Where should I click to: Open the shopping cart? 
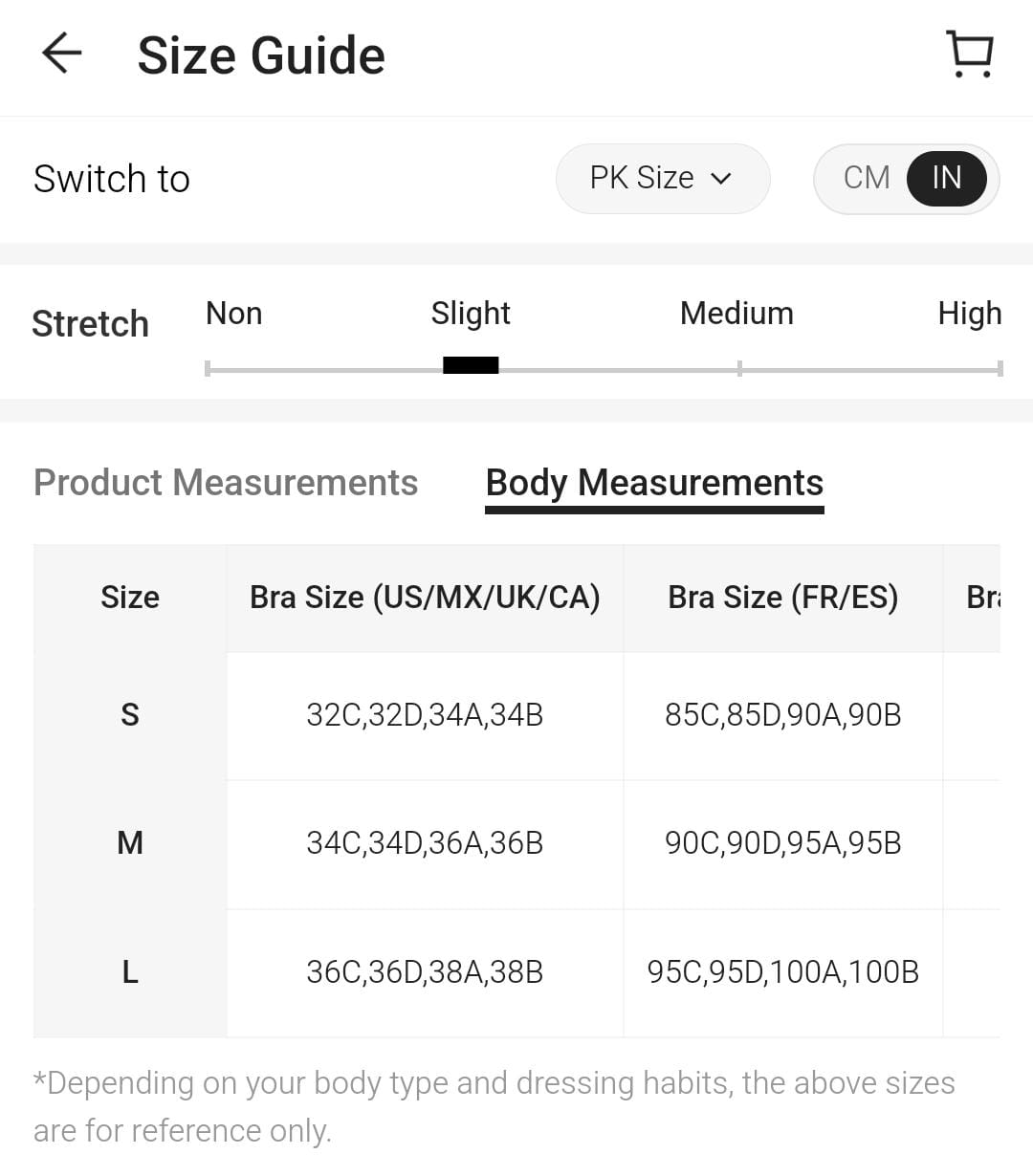(x=969, y=54)
